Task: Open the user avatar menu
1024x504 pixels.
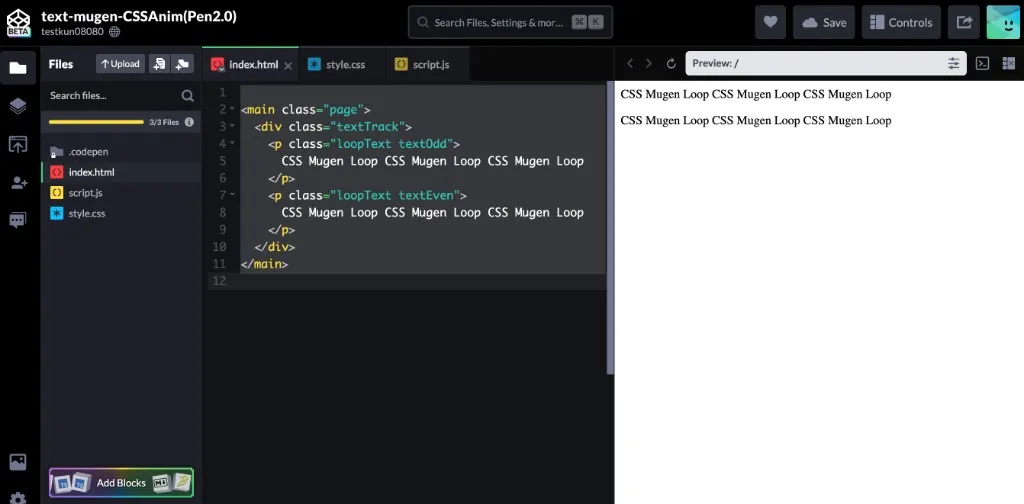Action: 1003,22
